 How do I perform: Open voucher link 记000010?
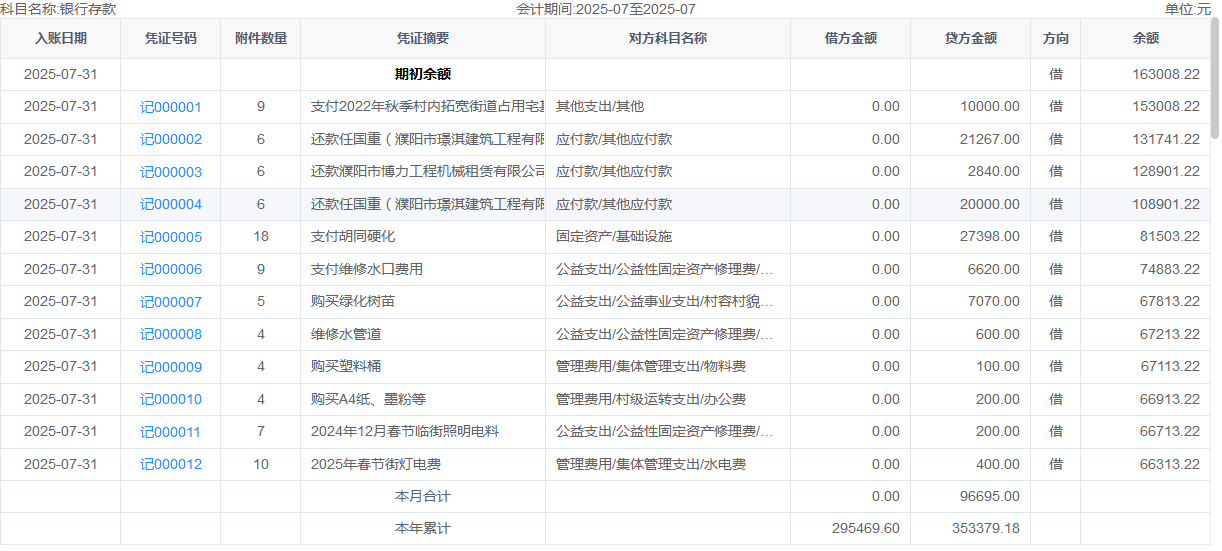[170, 400]
